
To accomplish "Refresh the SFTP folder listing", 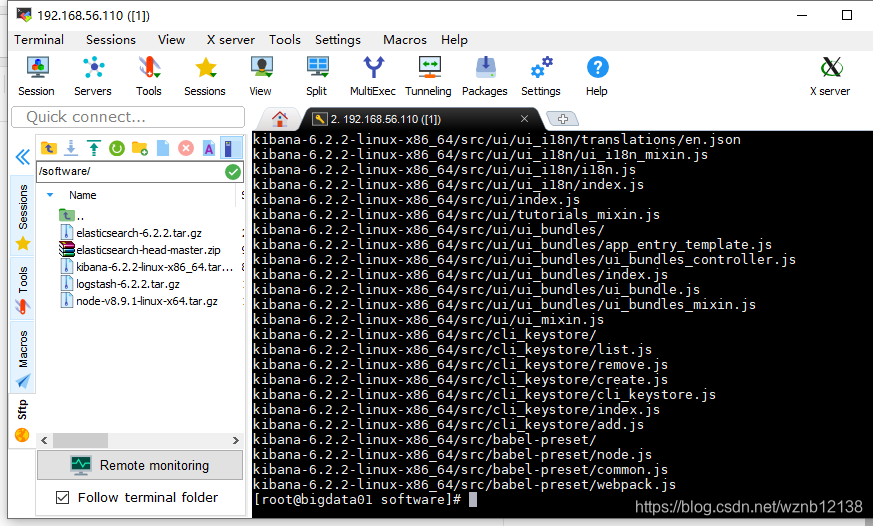I will coord(117,148).
